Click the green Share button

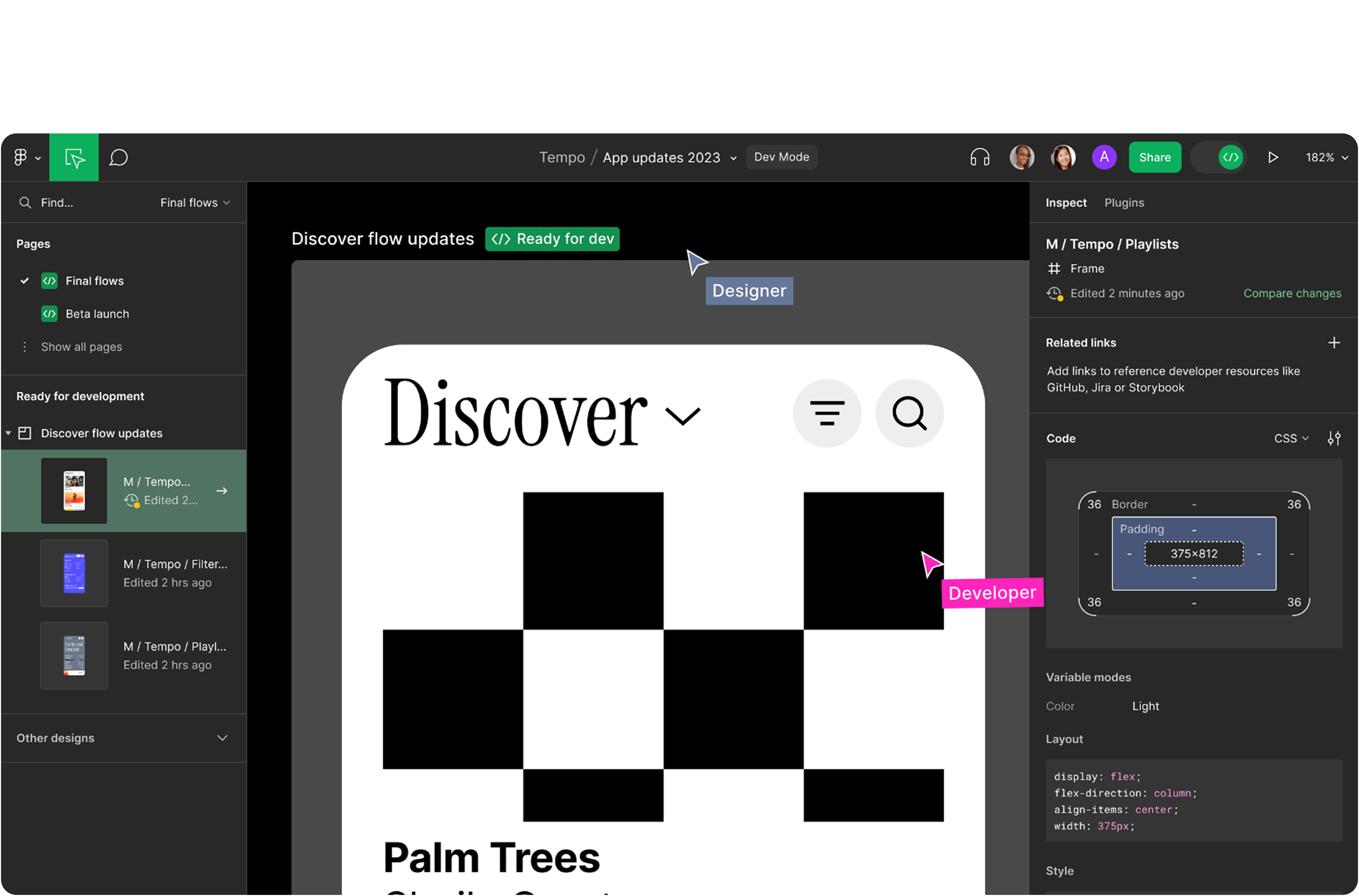pyautogui.click(x=1154, y=157)
